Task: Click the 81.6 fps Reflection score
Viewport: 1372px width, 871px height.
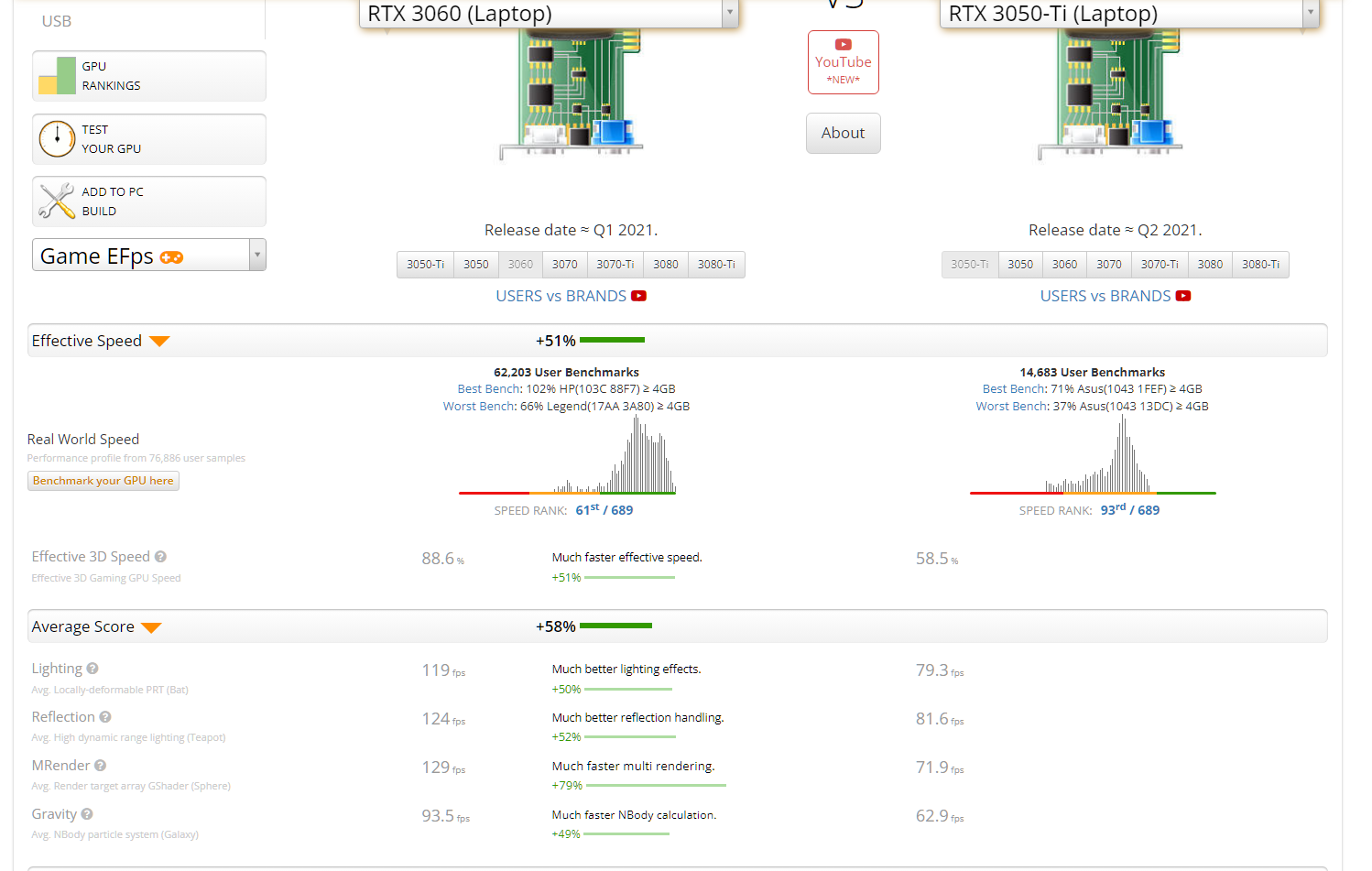Action: point(940,719)
